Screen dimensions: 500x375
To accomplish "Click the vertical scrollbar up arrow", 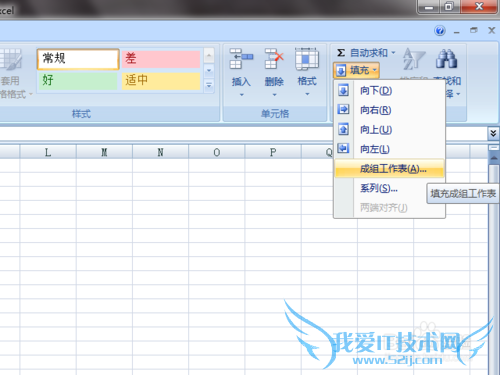I will [x=494, y=157].
